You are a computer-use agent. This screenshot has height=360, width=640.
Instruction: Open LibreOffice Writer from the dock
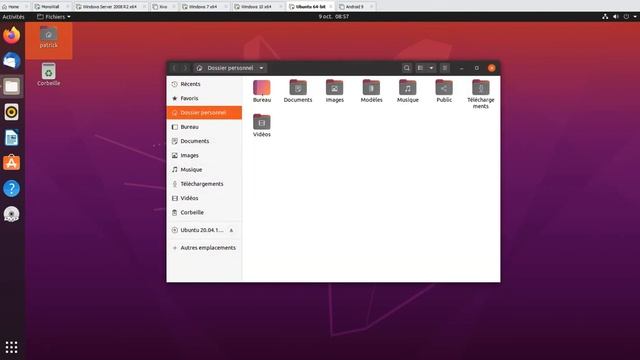tap(11, 138)
